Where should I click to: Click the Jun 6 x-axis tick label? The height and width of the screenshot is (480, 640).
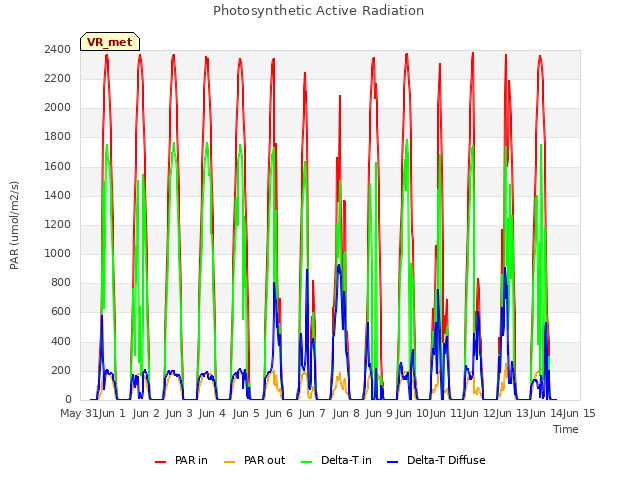(x=279, y=413)
